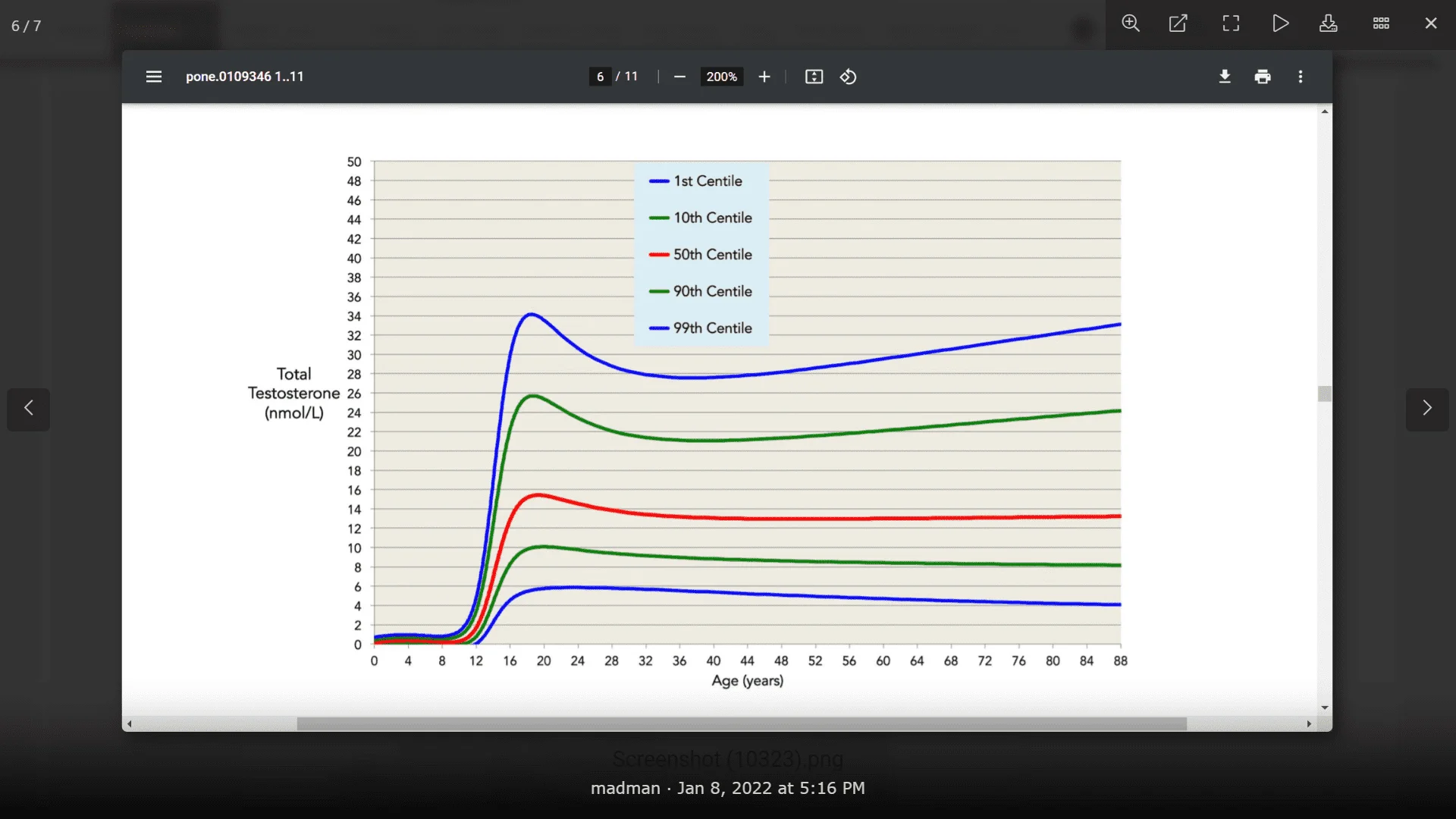Click the fit to page icon
Image resolution: width=1456 pixels, height=819 pixels.
(x=814, y=77)
